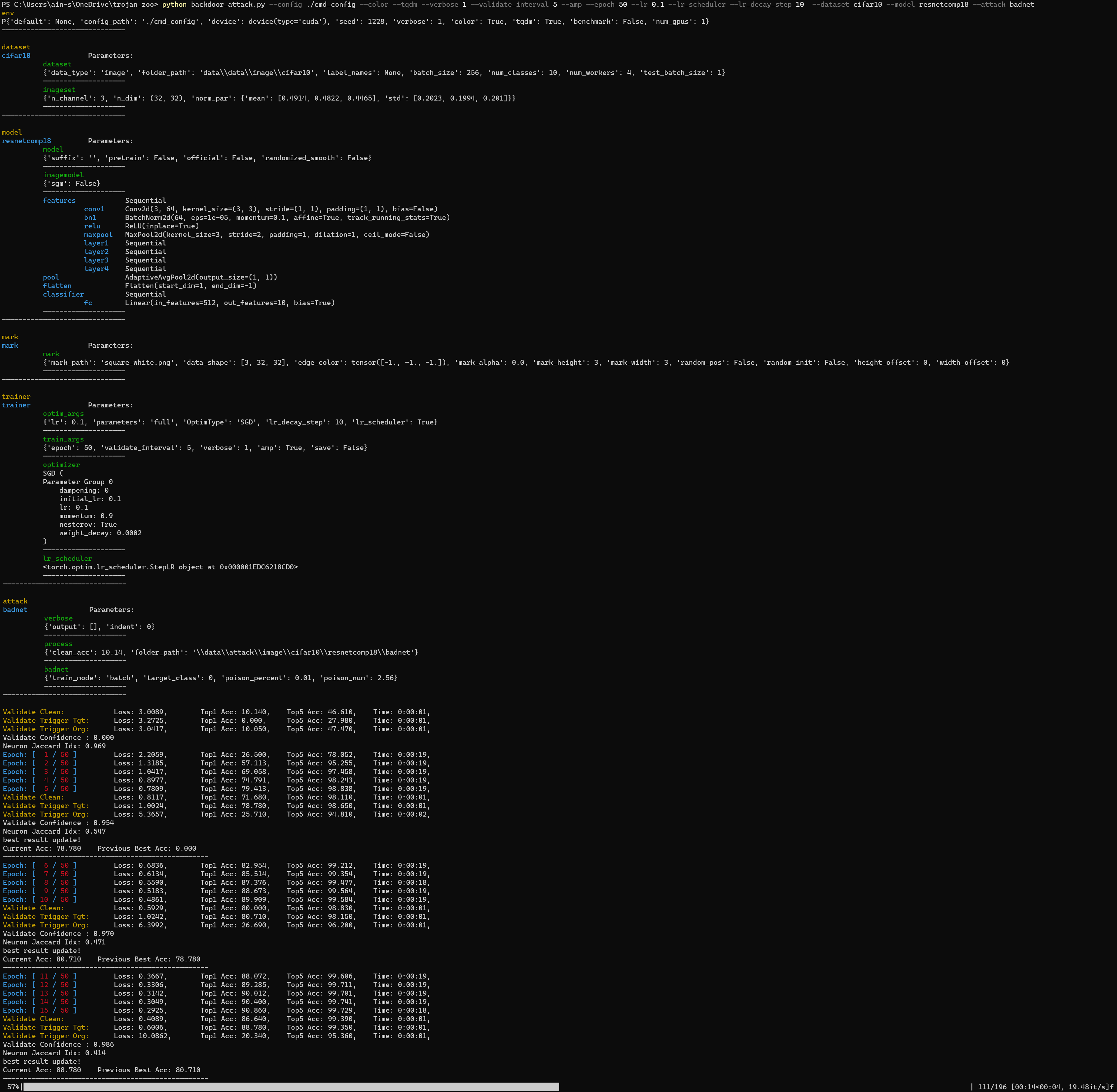
Task: Click the 'torch.optim.lr_scheduler.StepLR object' line
Action: pos(170,567)
